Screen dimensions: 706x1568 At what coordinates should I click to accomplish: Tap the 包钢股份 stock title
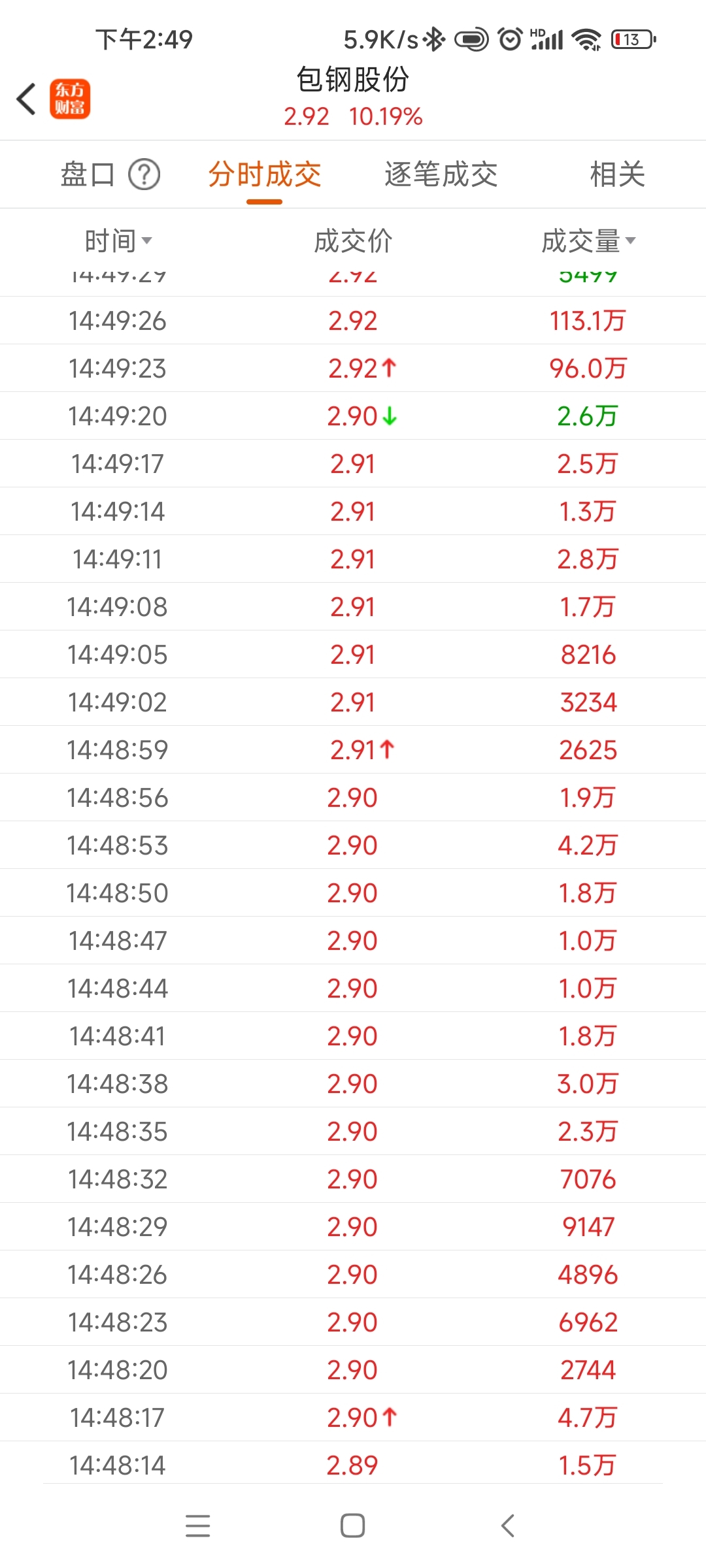point(353,80)
